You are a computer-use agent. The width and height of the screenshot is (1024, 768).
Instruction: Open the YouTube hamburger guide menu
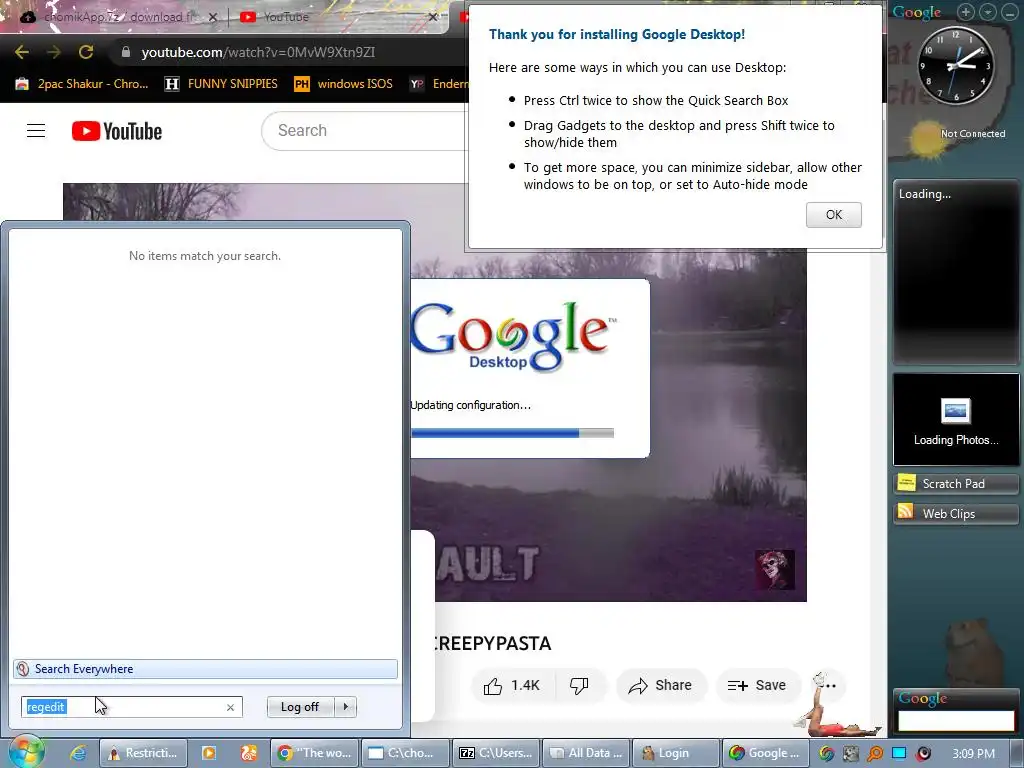pyautogui.click(x=36, y=131)
